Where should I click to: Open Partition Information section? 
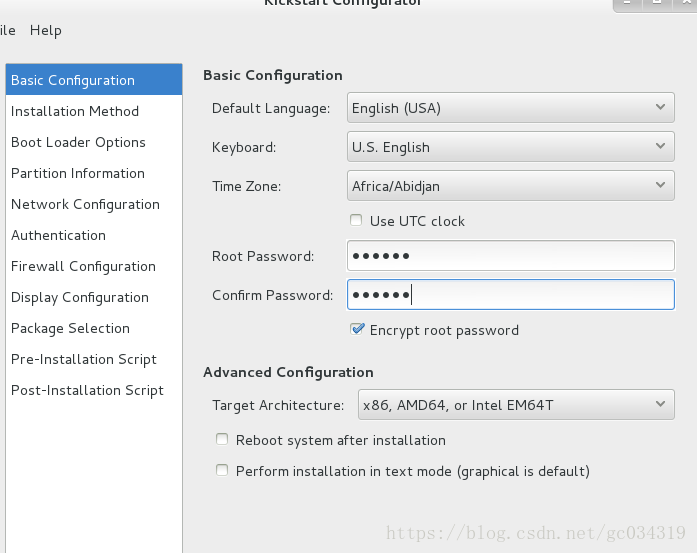pos(78,173)
